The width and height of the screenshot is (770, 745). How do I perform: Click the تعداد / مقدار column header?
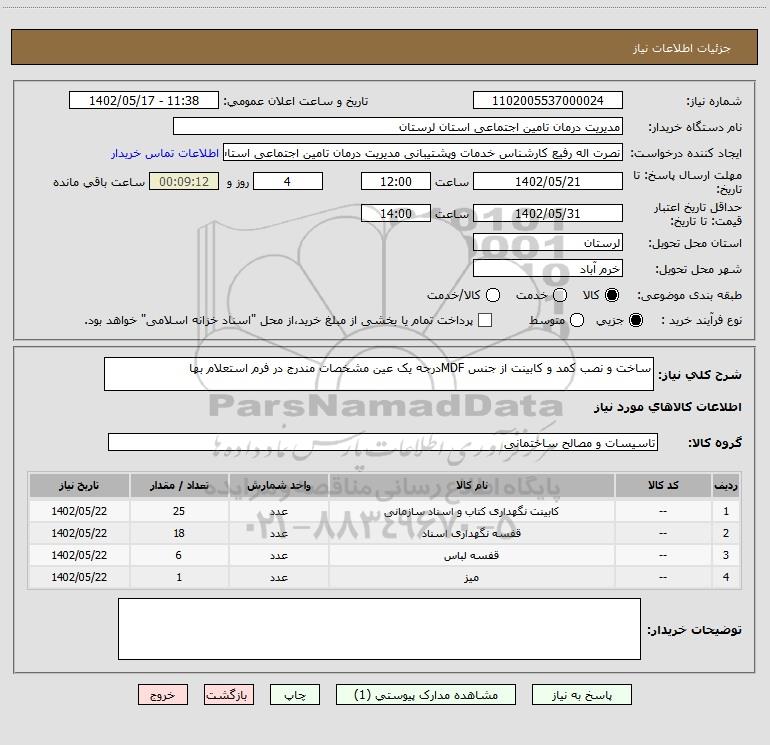[x=179, y=485]
